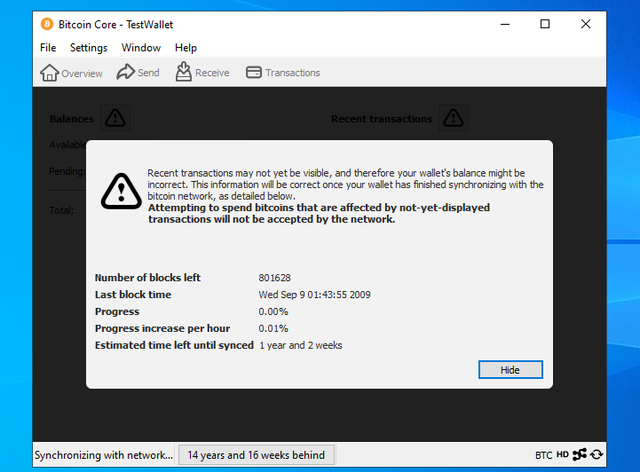Close the Bitcoin Core window
640x472 pixels.
pos(586,24)
